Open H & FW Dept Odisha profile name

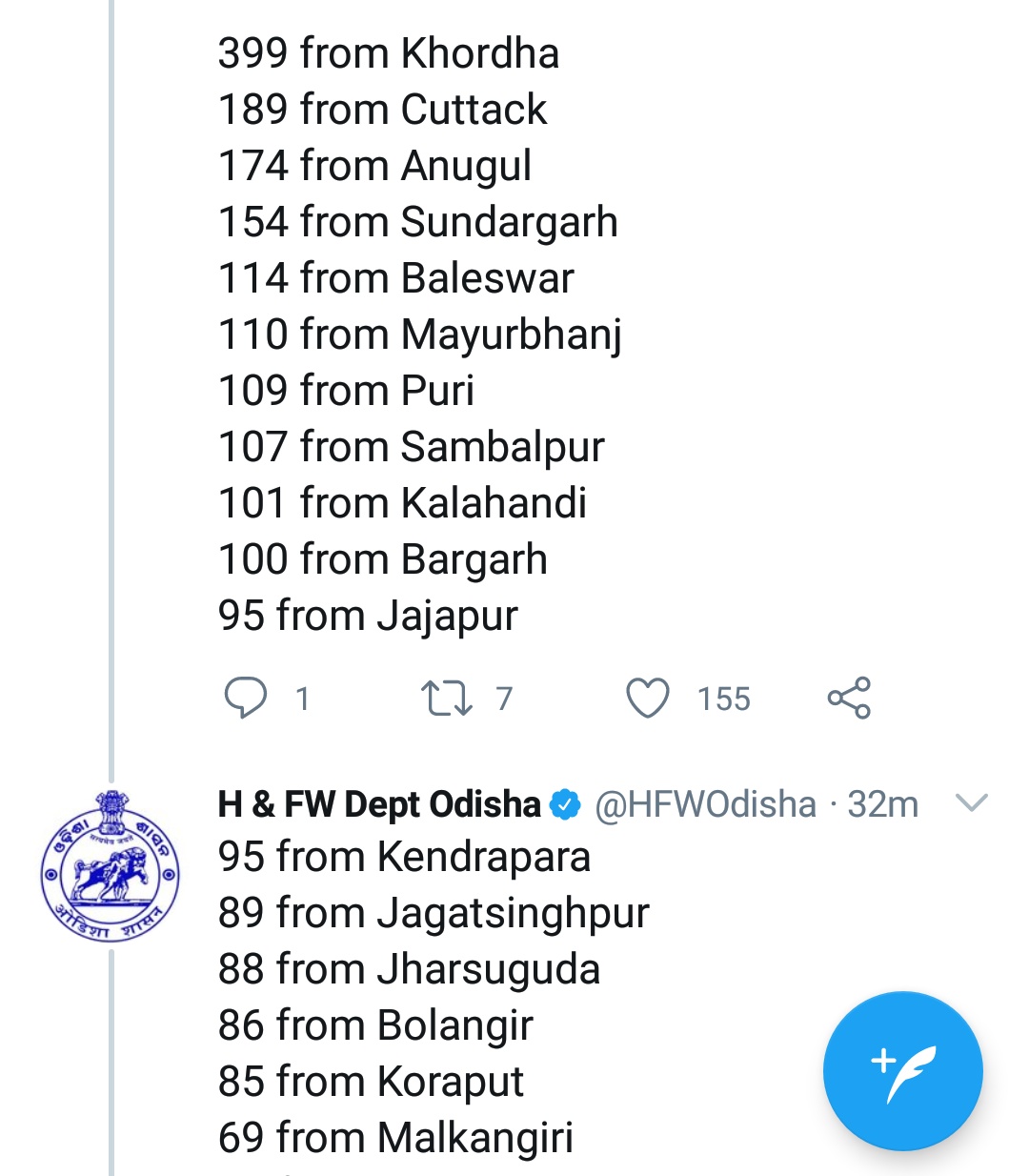point(379,805)
